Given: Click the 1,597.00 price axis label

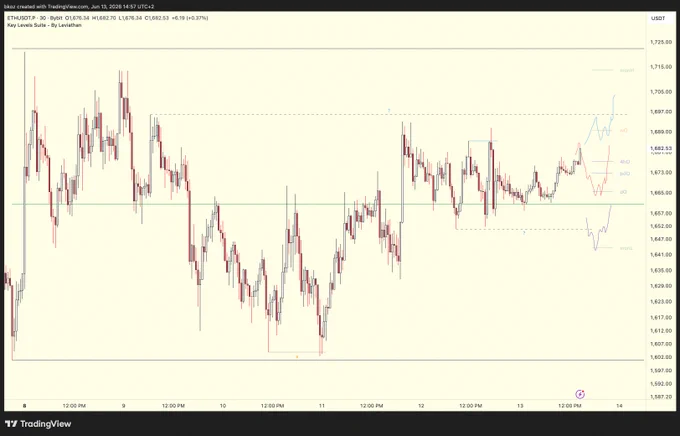Looking at the screenshot, I should (661, 370).
